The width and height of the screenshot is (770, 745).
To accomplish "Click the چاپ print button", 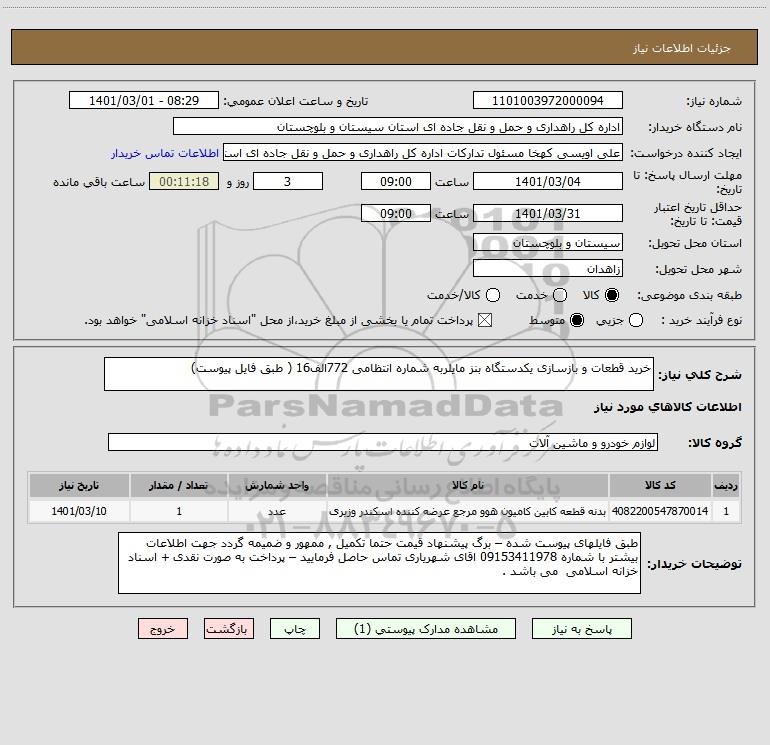I will pos(295,629).
